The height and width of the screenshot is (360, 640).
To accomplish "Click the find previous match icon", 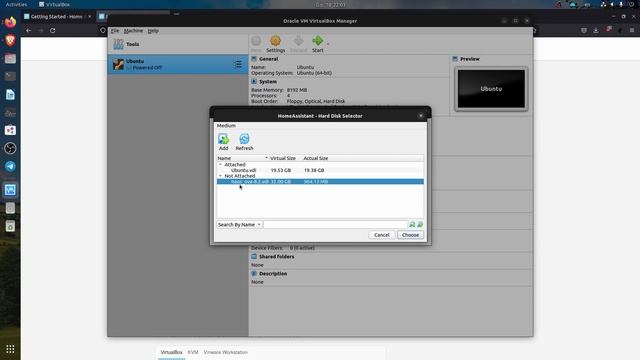I will tap(412, 224).
